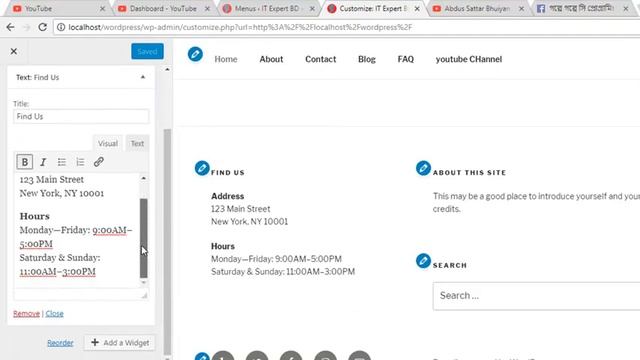Screen dimensions: 640x360
Task: Click the edit pencil beside the menu
Action: tap(195, 54)
